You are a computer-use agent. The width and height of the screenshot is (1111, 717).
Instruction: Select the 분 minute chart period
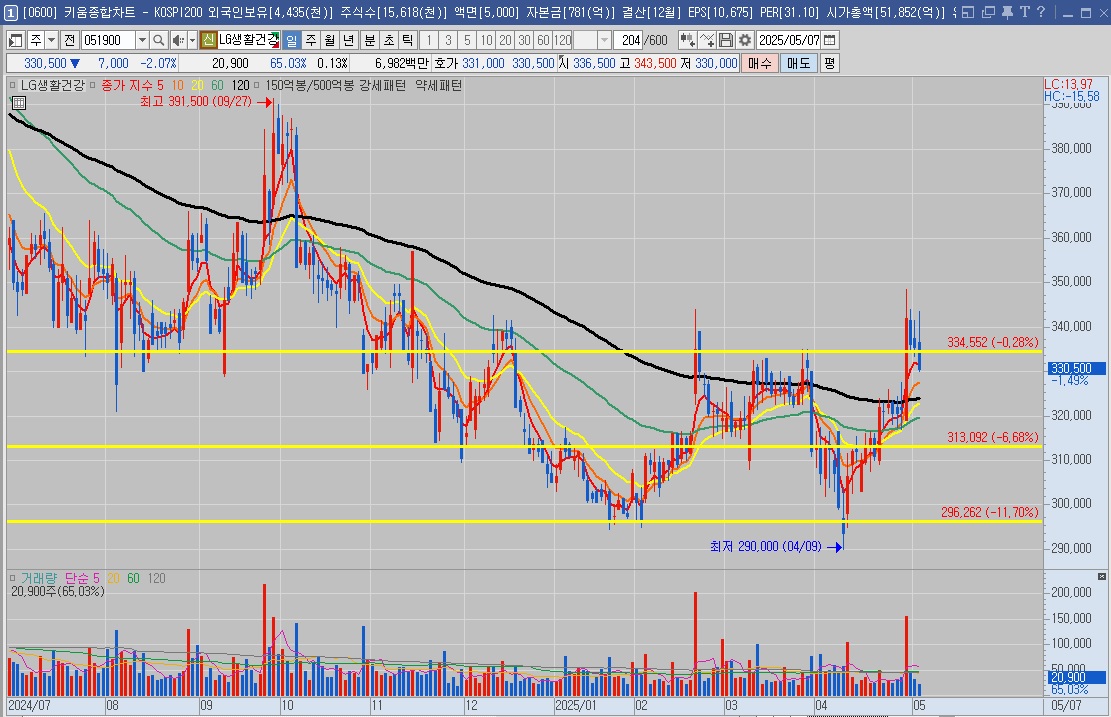click(370, 40)
